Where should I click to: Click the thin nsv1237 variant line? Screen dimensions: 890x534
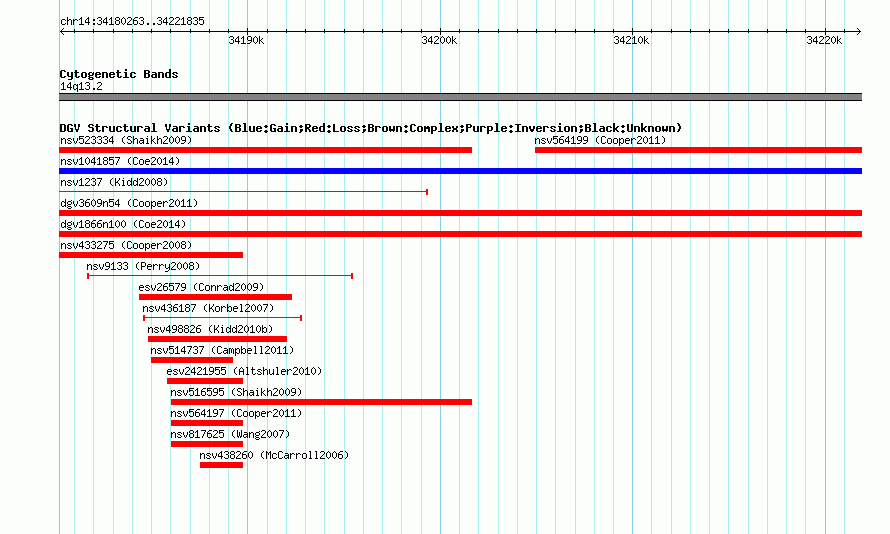coord(244,192)
